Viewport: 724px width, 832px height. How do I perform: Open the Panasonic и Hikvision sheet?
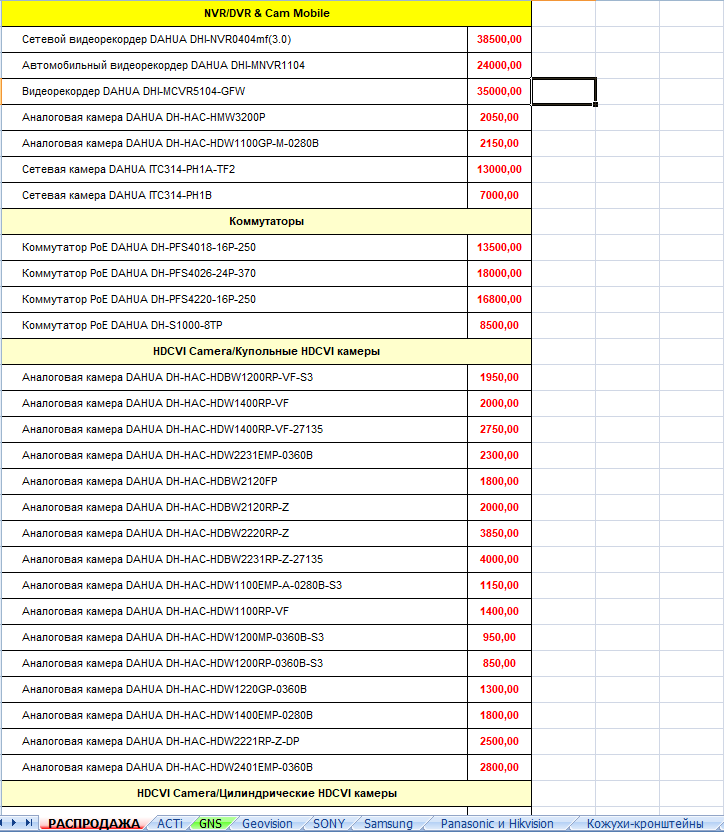pos(497,823)
